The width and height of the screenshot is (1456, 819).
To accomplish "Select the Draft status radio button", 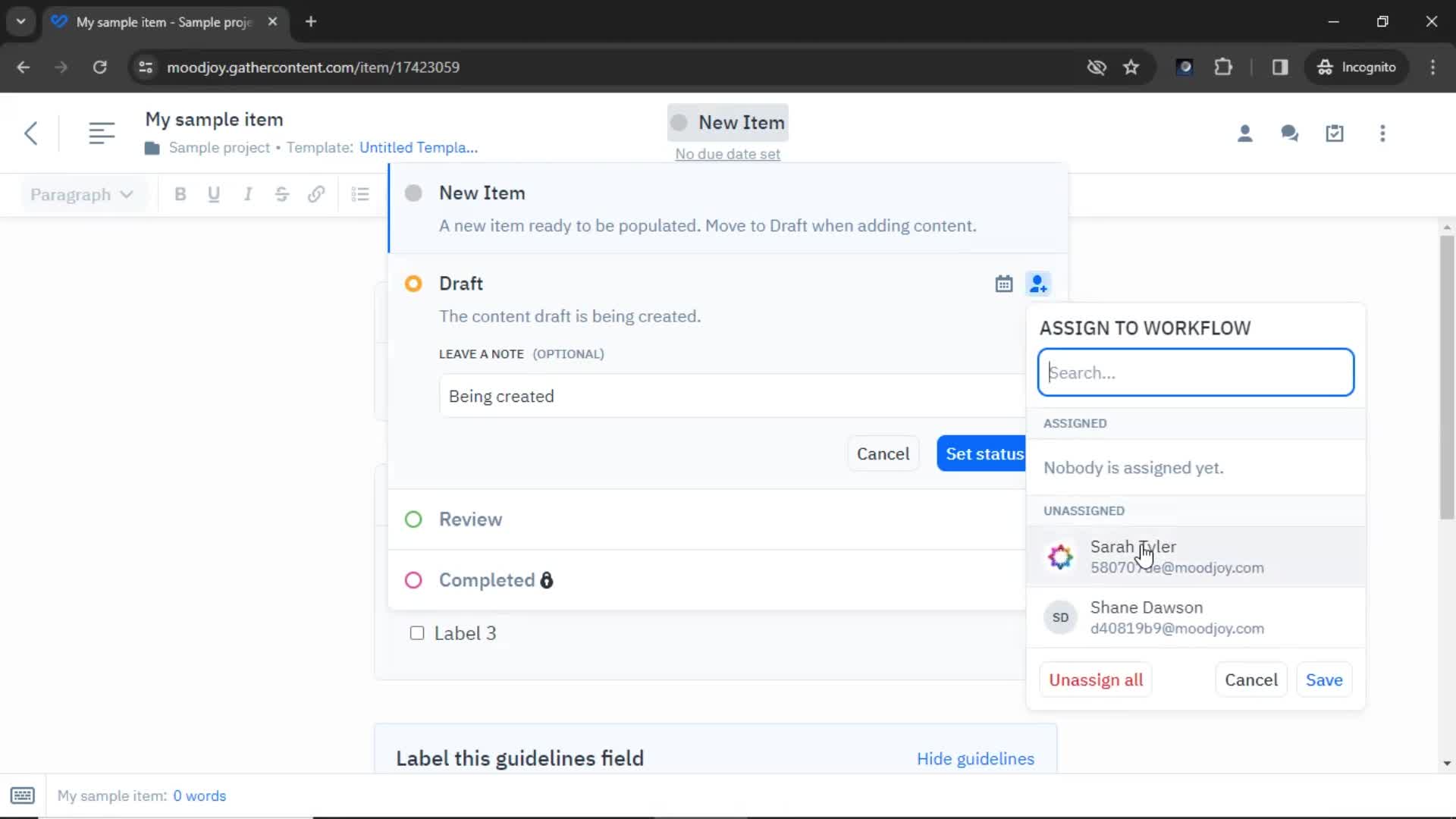I will (x=413, y=283).
